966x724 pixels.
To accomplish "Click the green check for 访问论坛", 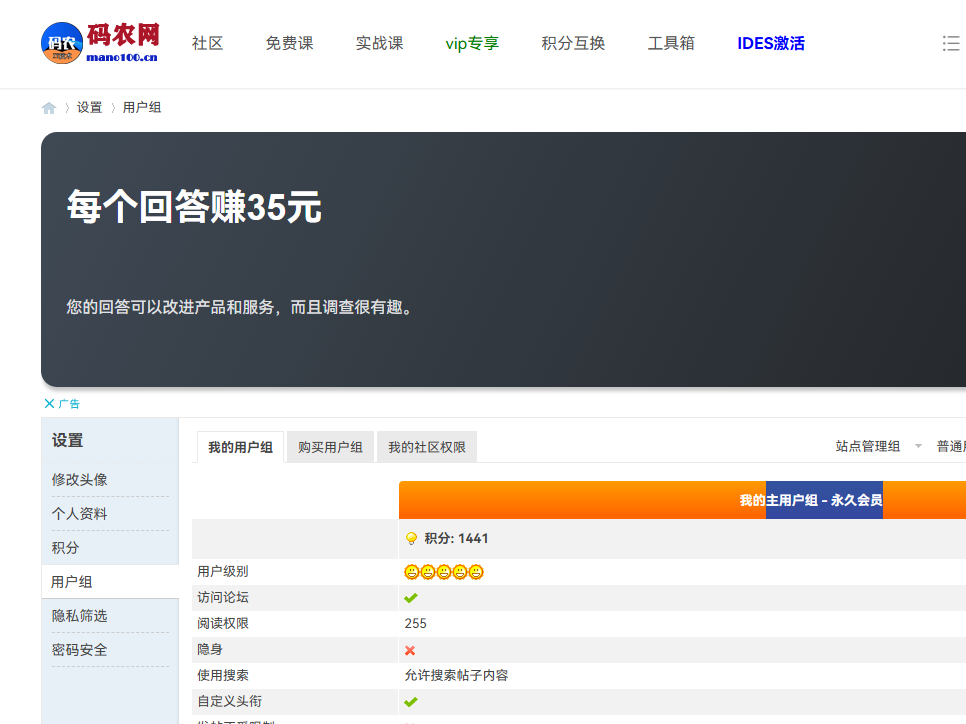I will (411, 598).
